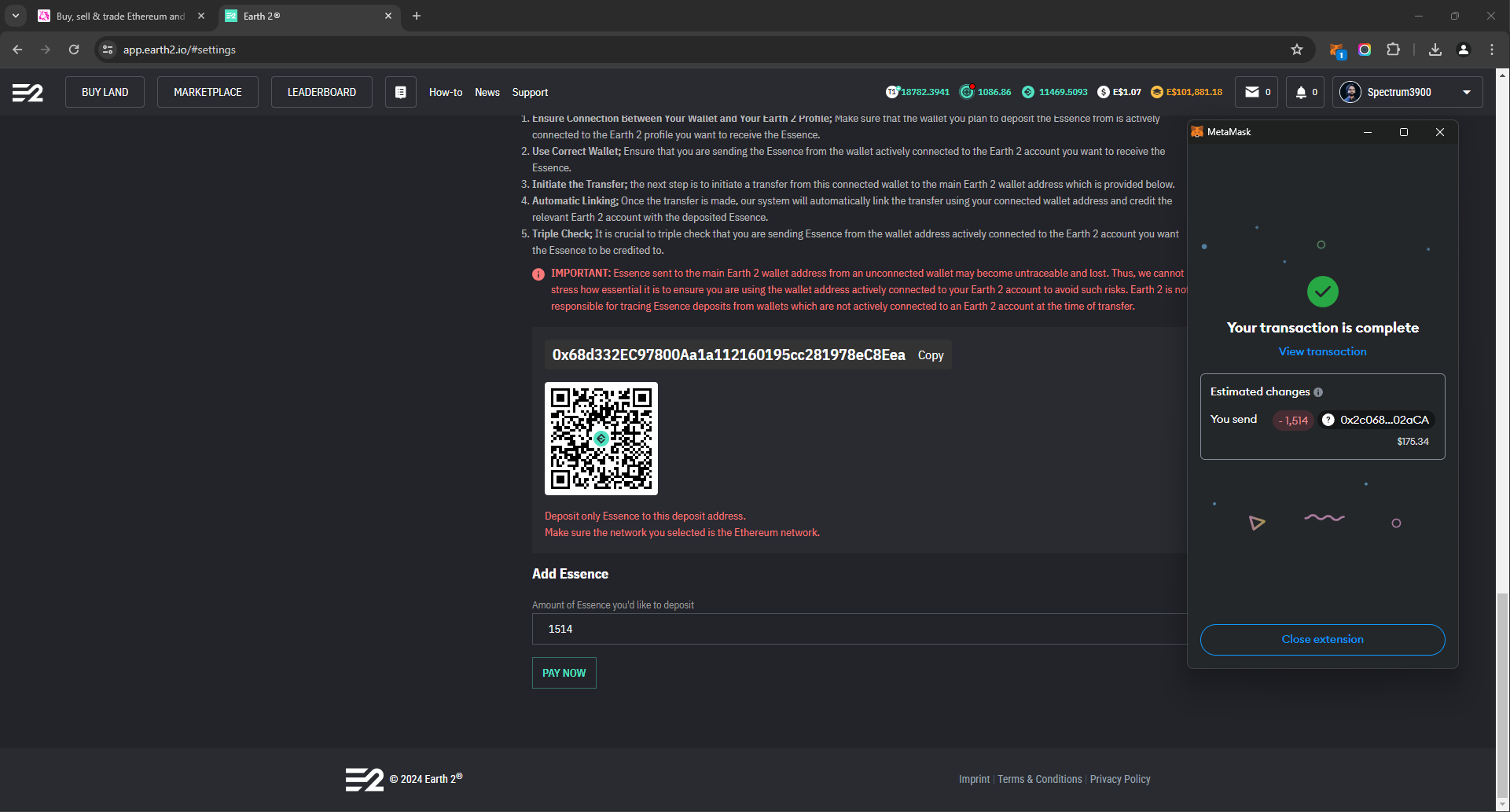Click the 0x2c068...02aCA address chip

(1376, 420)
